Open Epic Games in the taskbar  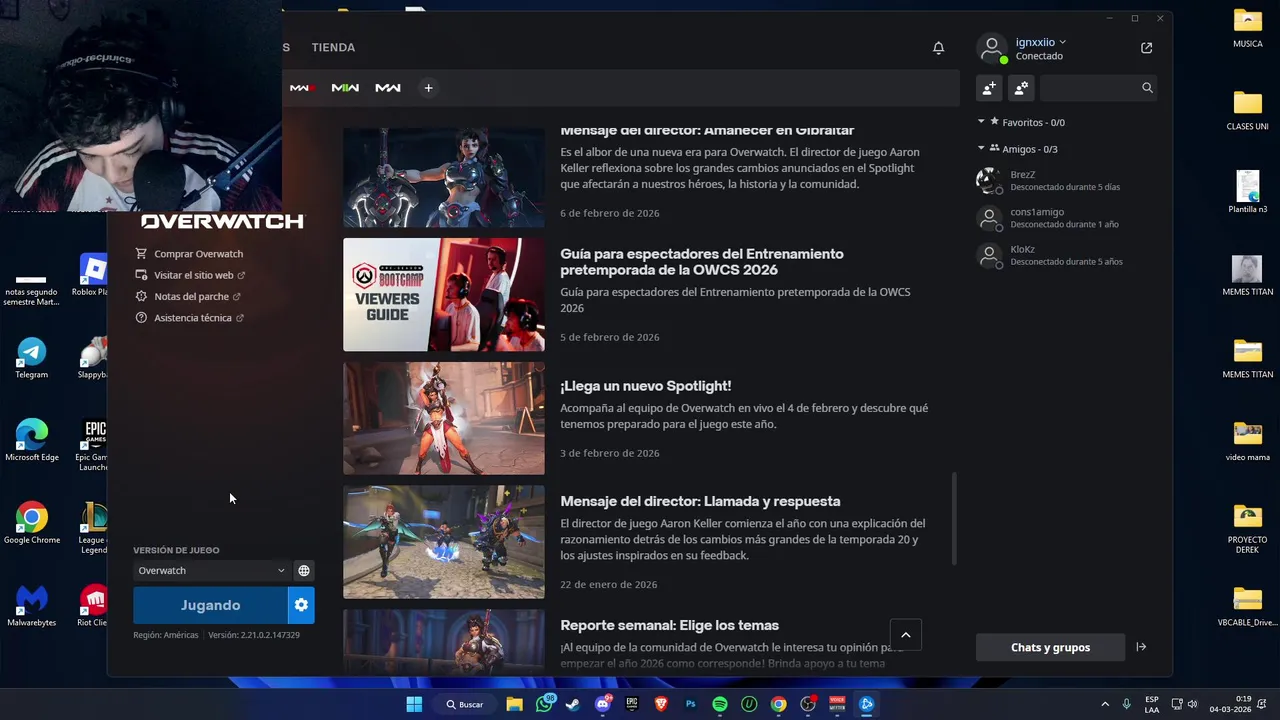coord(632,704)
